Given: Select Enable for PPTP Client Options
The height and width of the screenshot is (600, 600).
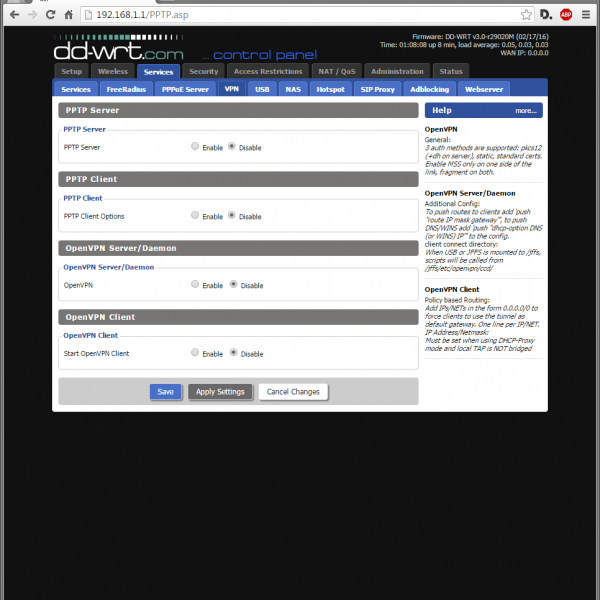Looking at the screenshot, I should point(194,215).
